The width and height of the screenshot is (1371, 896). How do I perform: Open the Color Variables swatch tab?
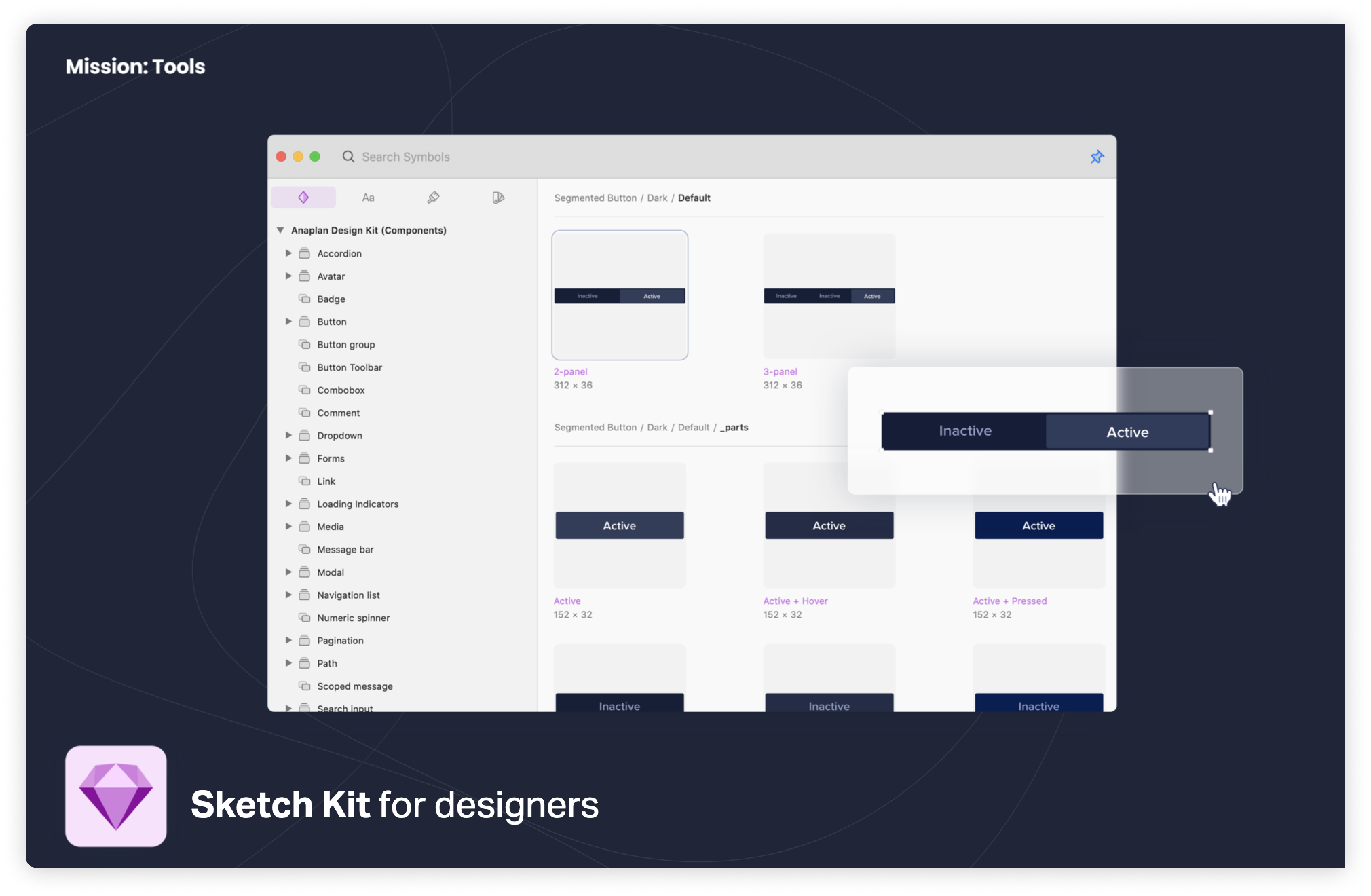coord(498,198)
